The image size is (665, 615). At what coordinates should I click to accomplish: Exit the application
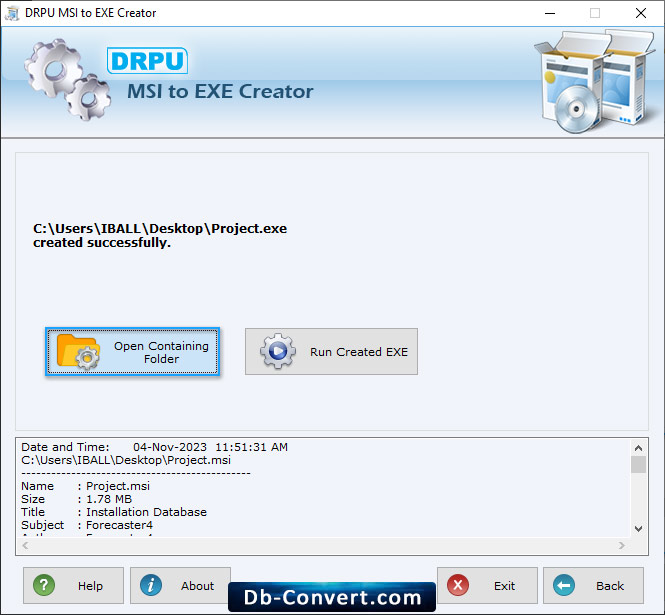click(487, 585)
